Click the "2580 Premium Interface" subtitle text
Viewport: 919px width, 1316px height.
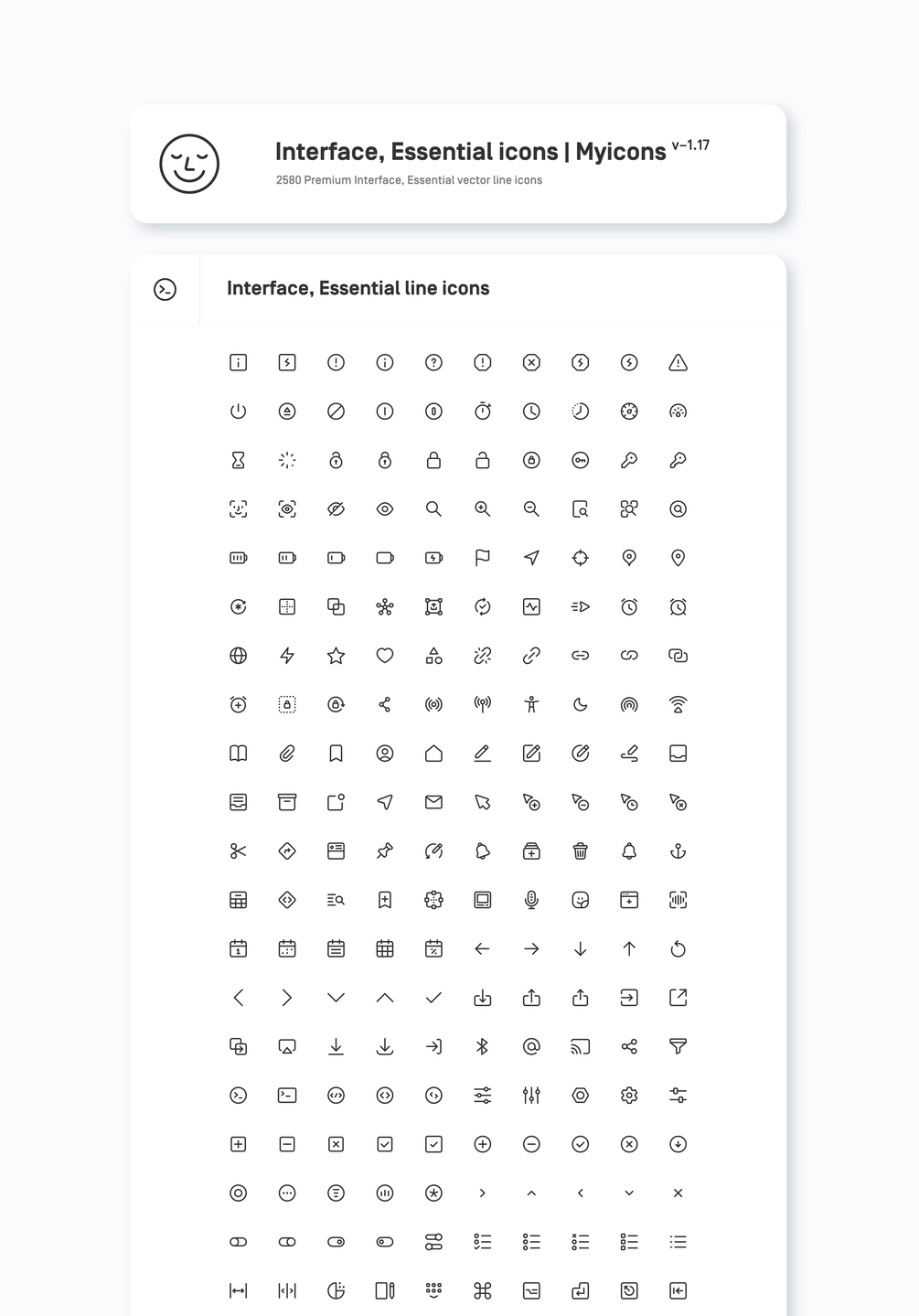coord(409,180)
